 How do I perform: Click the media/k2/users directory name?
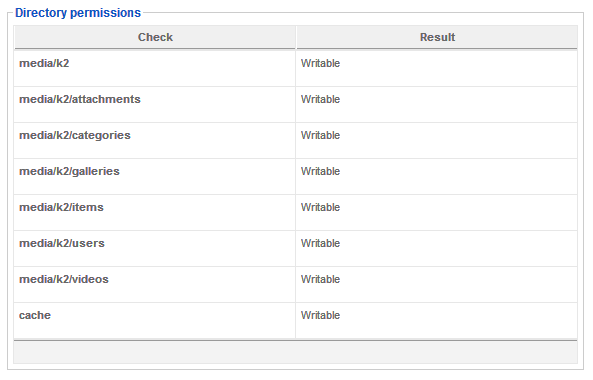[x=62, y=243]
